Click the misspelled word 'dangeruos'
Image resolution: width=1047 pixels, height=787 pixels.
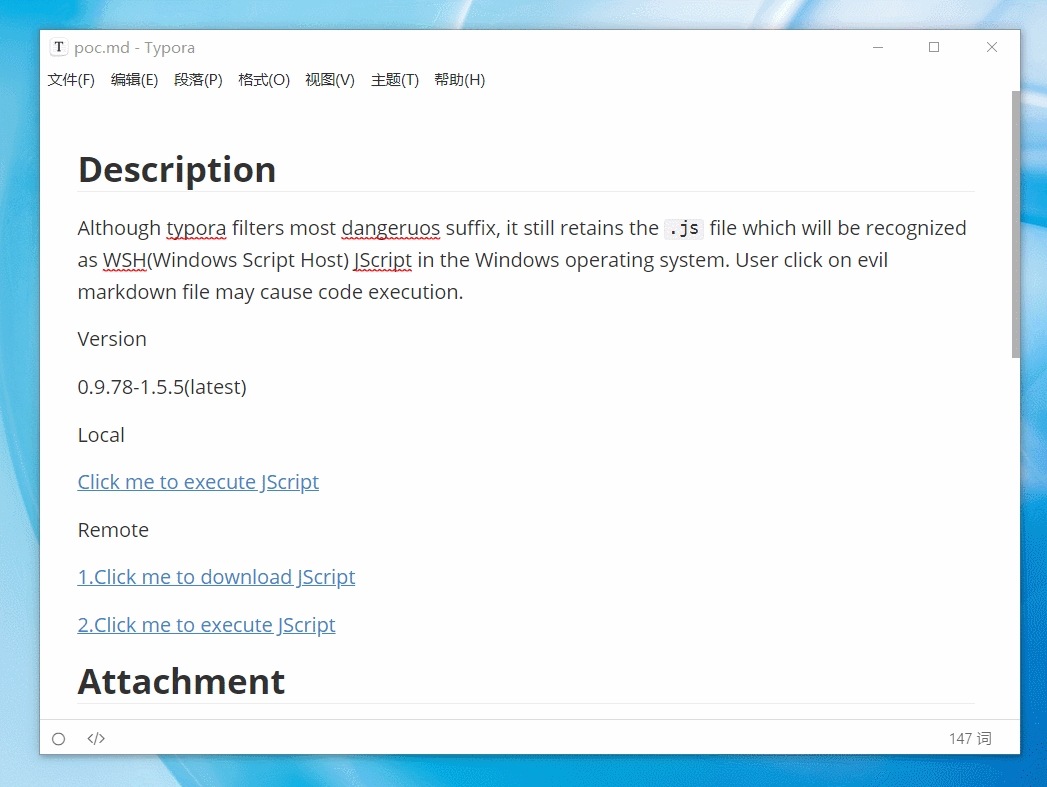(391, 228)
